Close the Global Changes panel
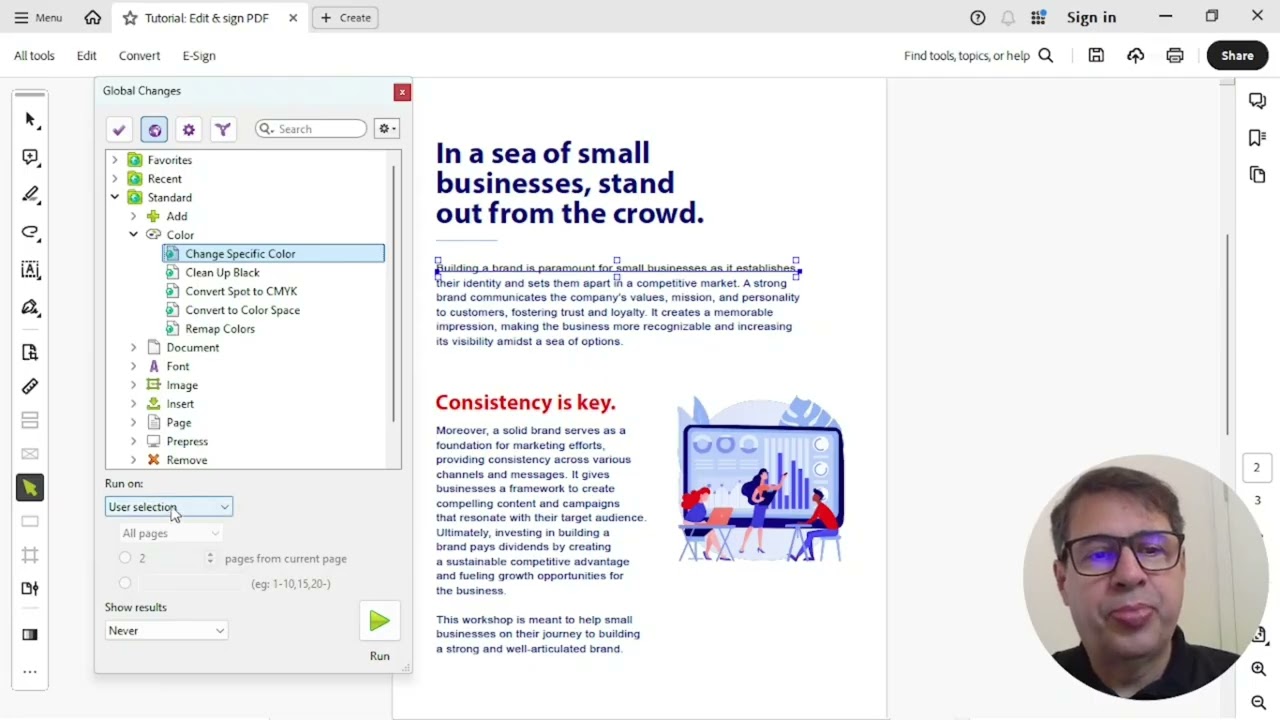This screenshot has height=720, width=1280. 402,92
